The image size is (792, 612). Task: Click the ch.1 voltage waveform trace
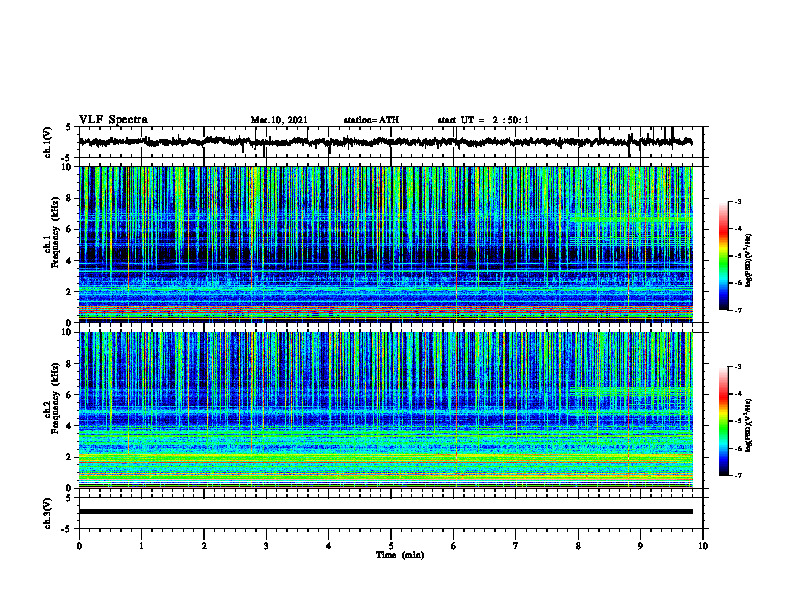385,142
